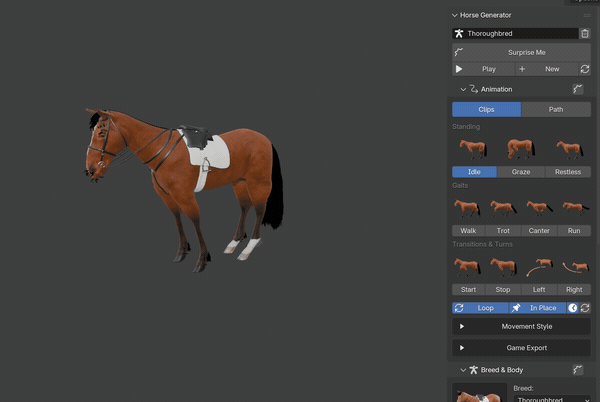This screenshot has height=402, width=600.
Task: Collapse the Horse Generator panel
Action: point(455,15)
